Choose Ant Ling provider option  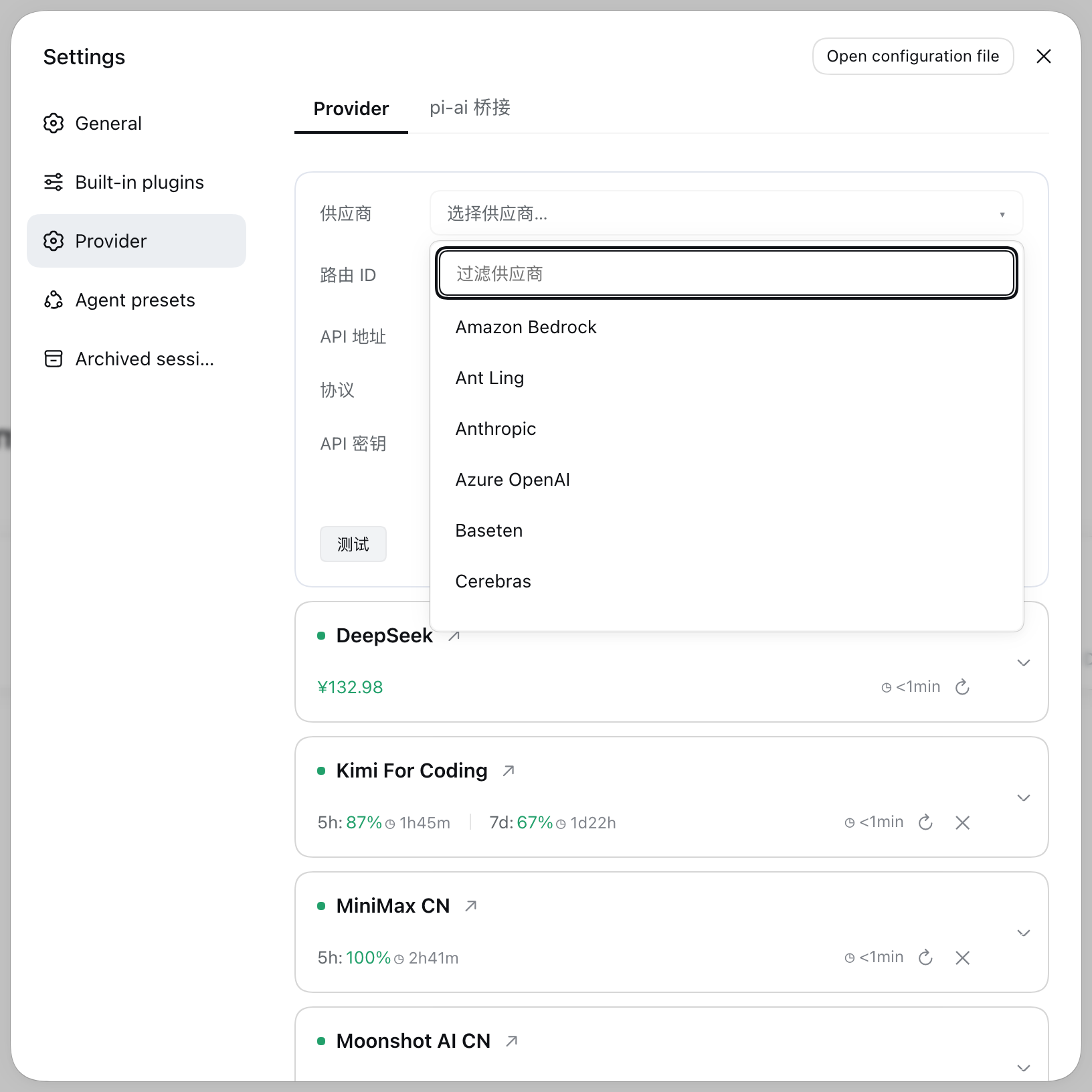(x=726, y=378)
